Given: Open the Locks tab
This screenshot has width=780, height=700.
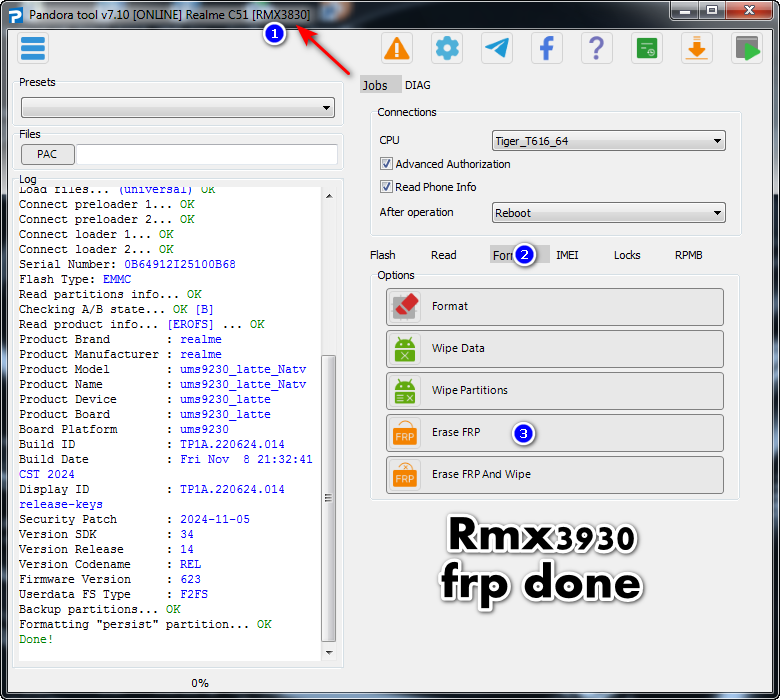Looking at the screenshot, I should point(627,255).
